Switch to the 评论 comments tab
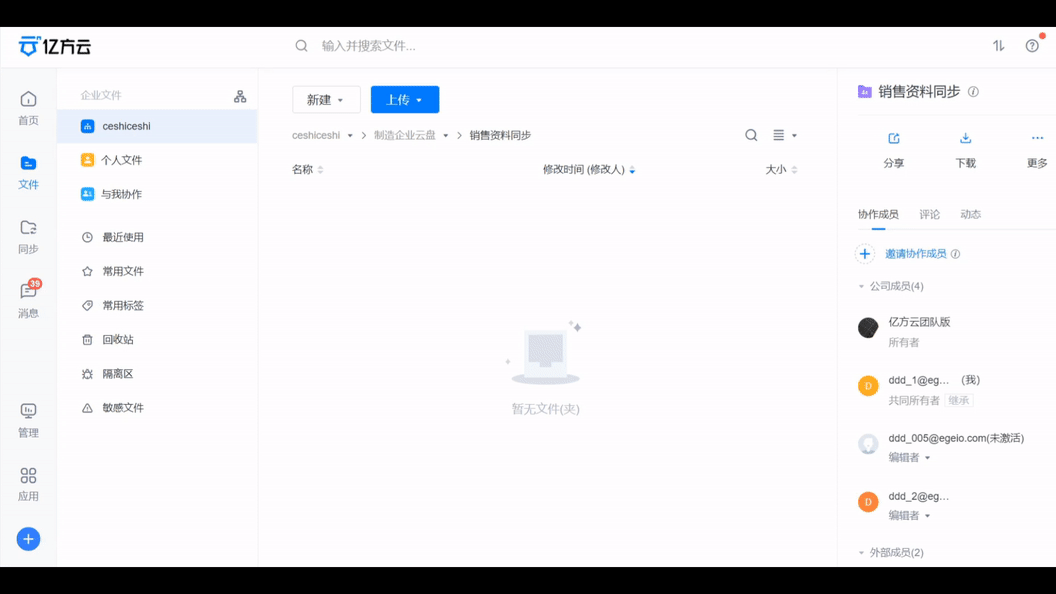 pos(929,213)
